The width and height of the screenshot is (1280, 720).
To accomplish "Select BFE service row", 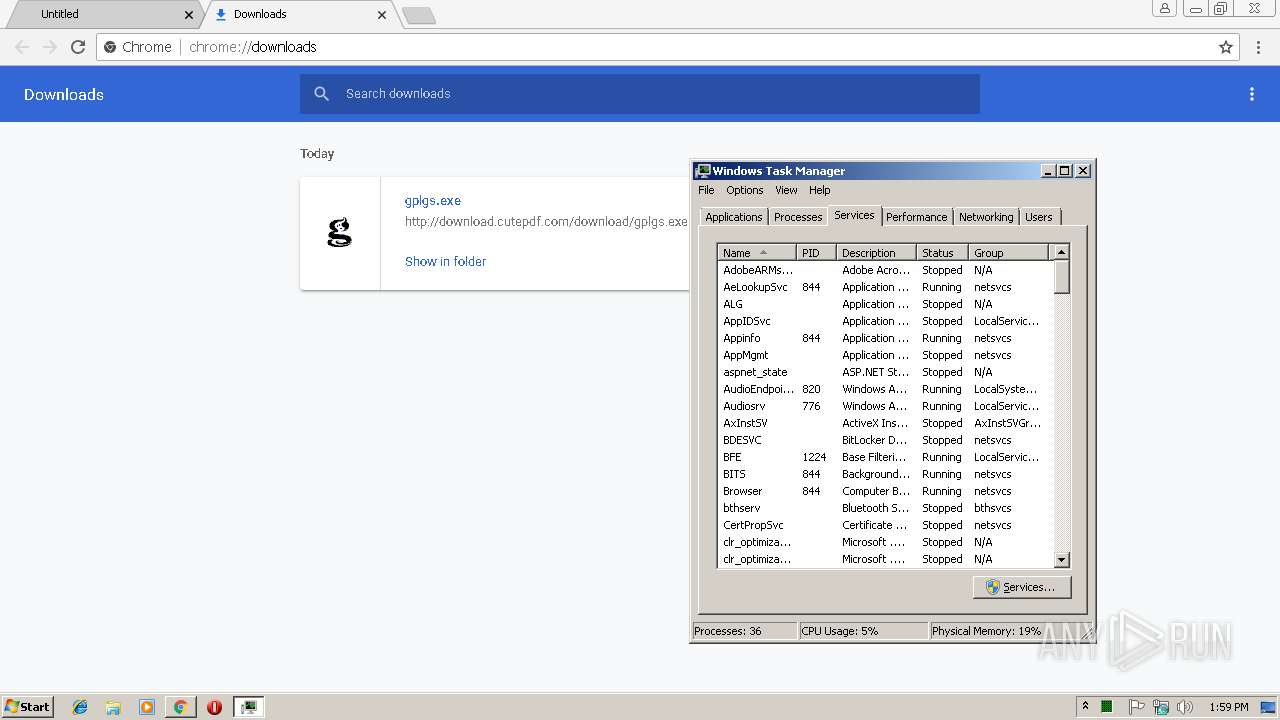I will tap(885, 457).
